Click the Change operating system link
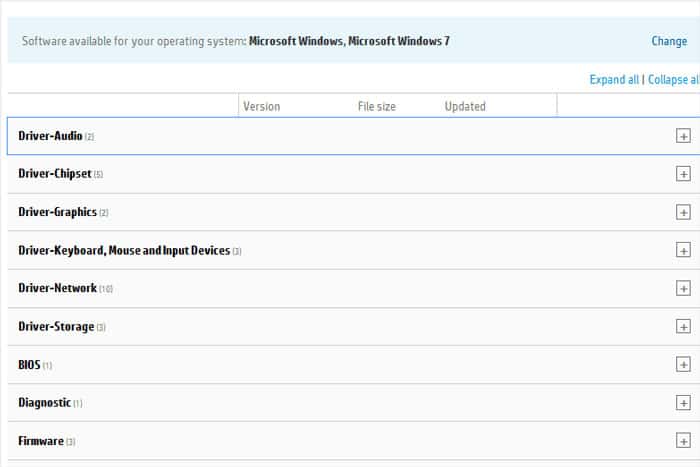 pyautogui.click(x=669, y=41)
